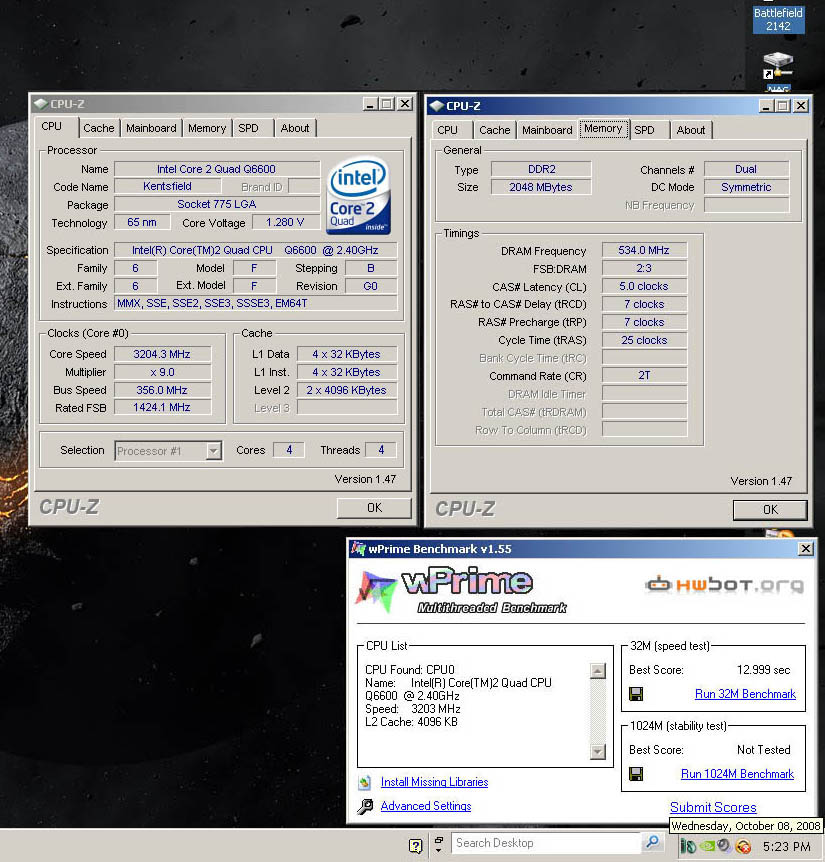Viewport: 825px width, 862px height.
Task: Minimize the left CPU-Z window
Action: tap(370, 103)
